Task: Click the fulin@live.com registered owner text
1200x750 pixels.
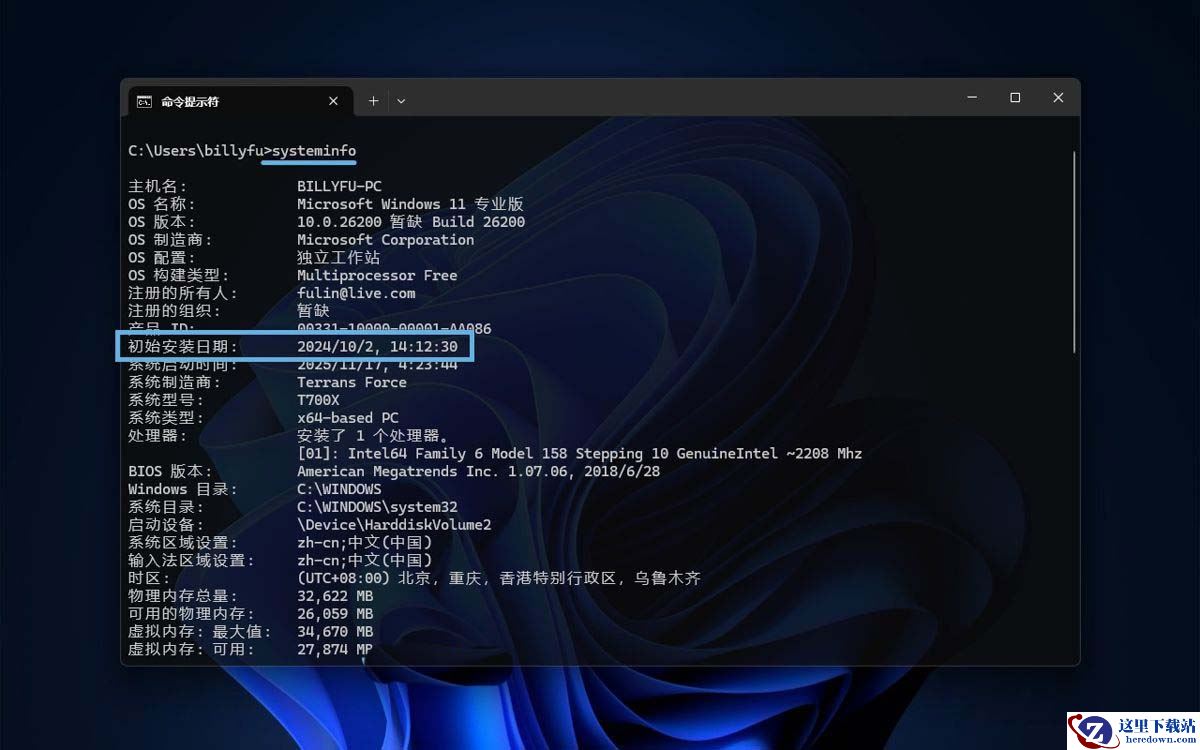Action: pyautogui.click(x=356, y=293)
